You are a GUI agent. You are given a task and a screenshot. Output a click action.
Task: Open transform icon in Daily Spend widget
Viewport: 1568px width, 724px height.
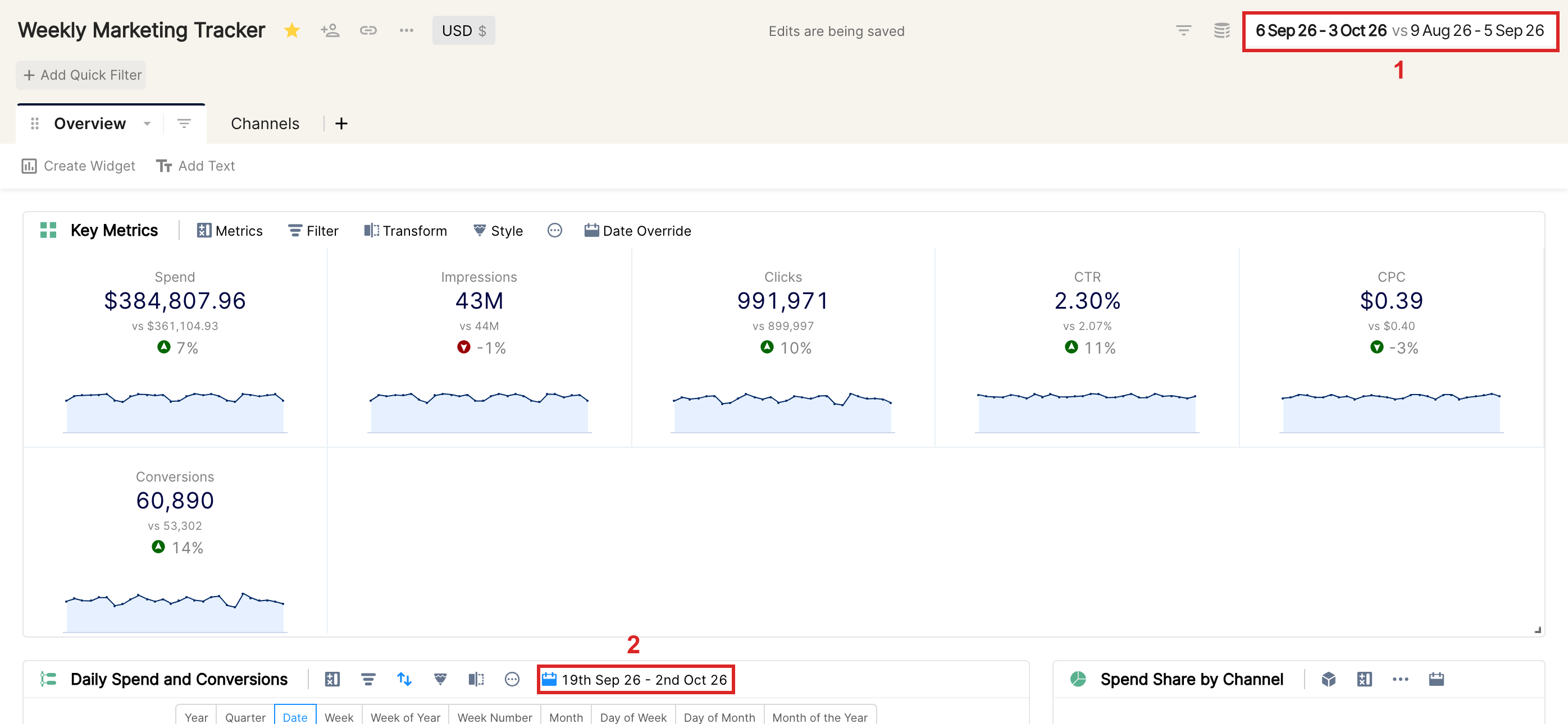click(x=476, y=679)
